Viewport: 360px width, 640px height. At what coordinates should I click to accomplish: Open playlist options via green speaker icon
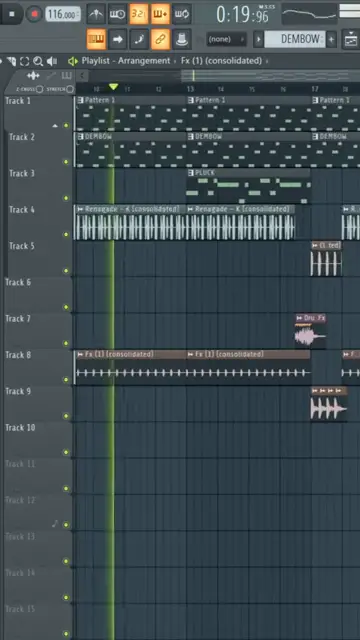pos(73,61)
